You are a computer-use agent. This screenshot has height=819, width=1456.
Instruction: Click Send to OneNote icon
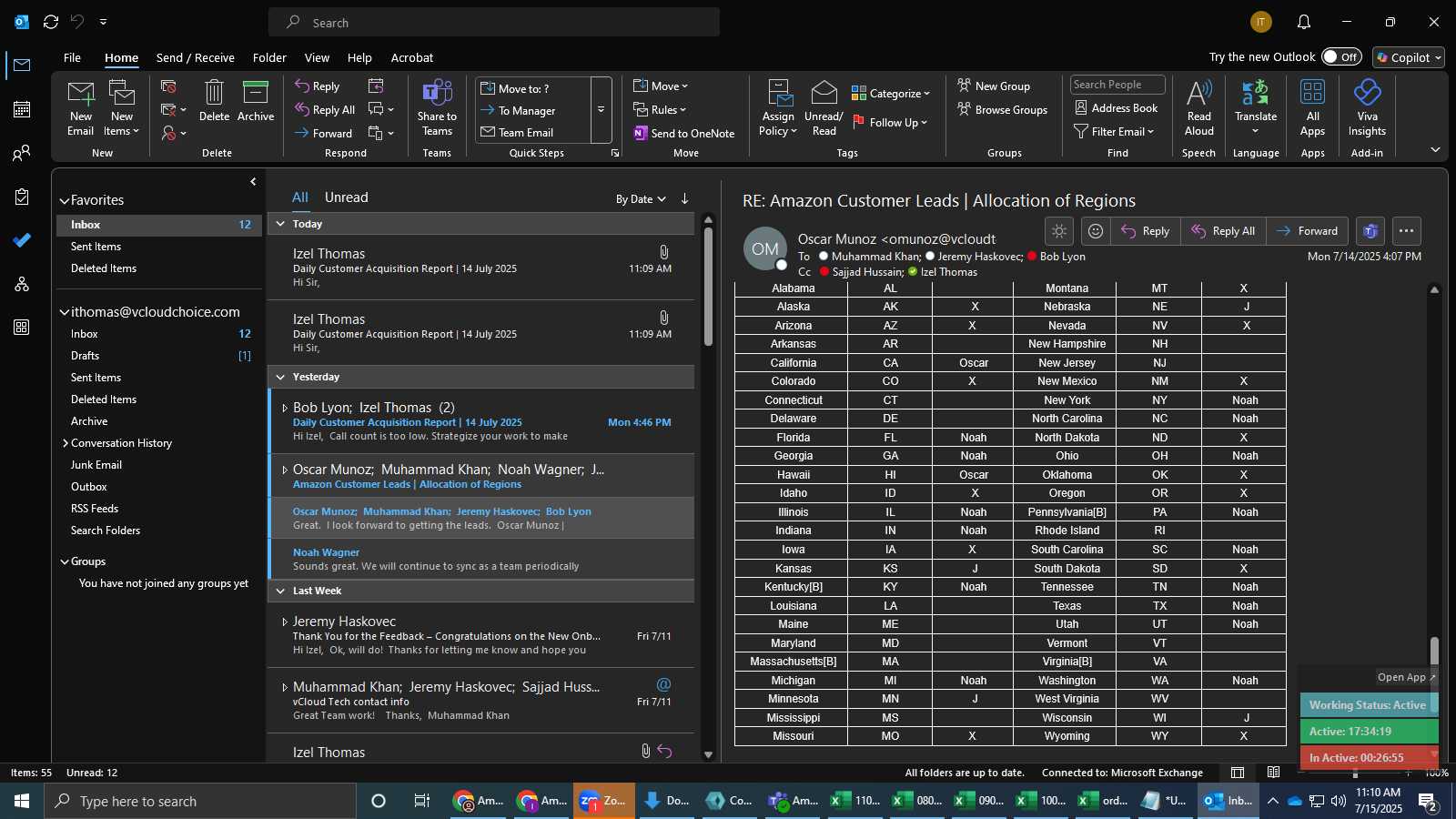(683, 133)
